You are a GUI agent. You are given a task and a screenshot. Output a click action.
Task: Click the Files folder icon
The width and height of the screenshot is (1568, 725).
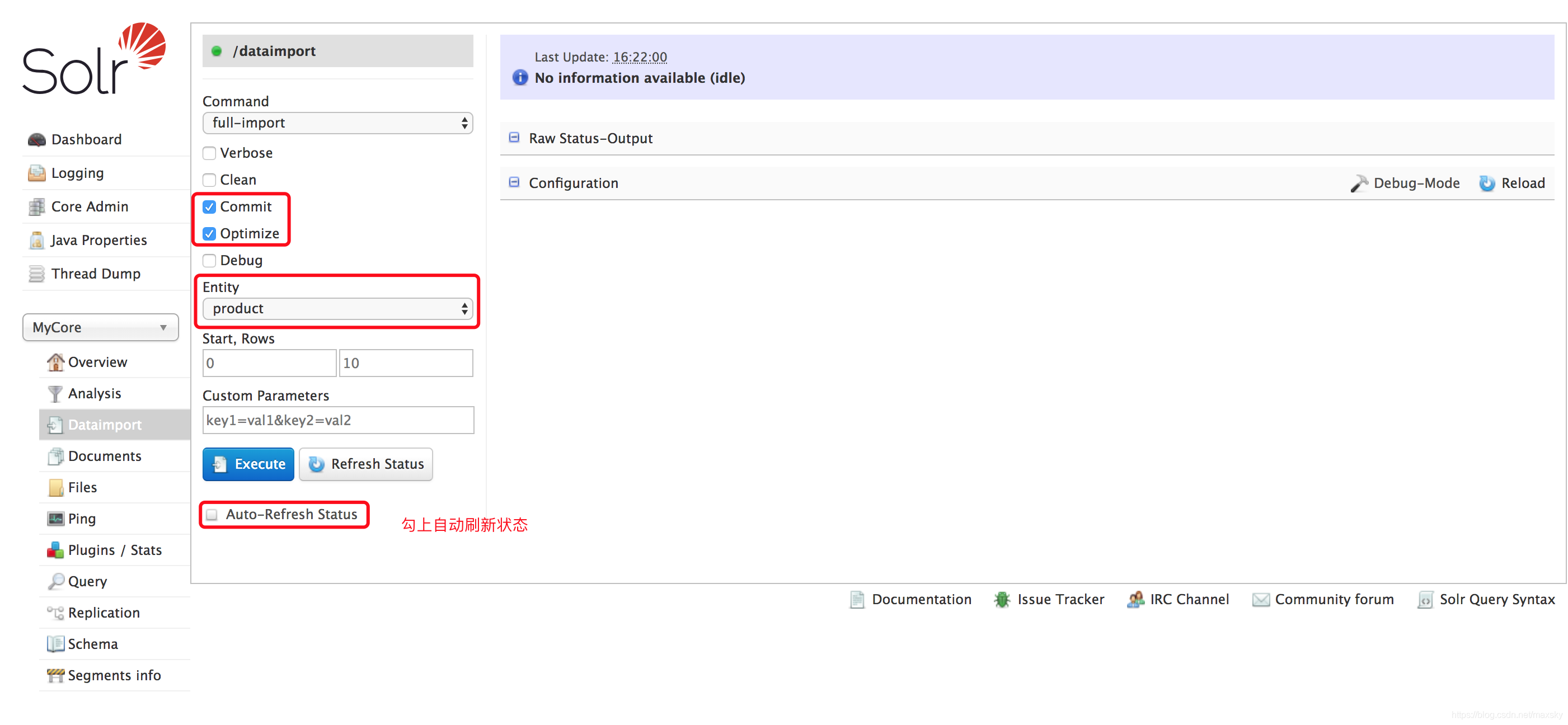coord(55,487)
